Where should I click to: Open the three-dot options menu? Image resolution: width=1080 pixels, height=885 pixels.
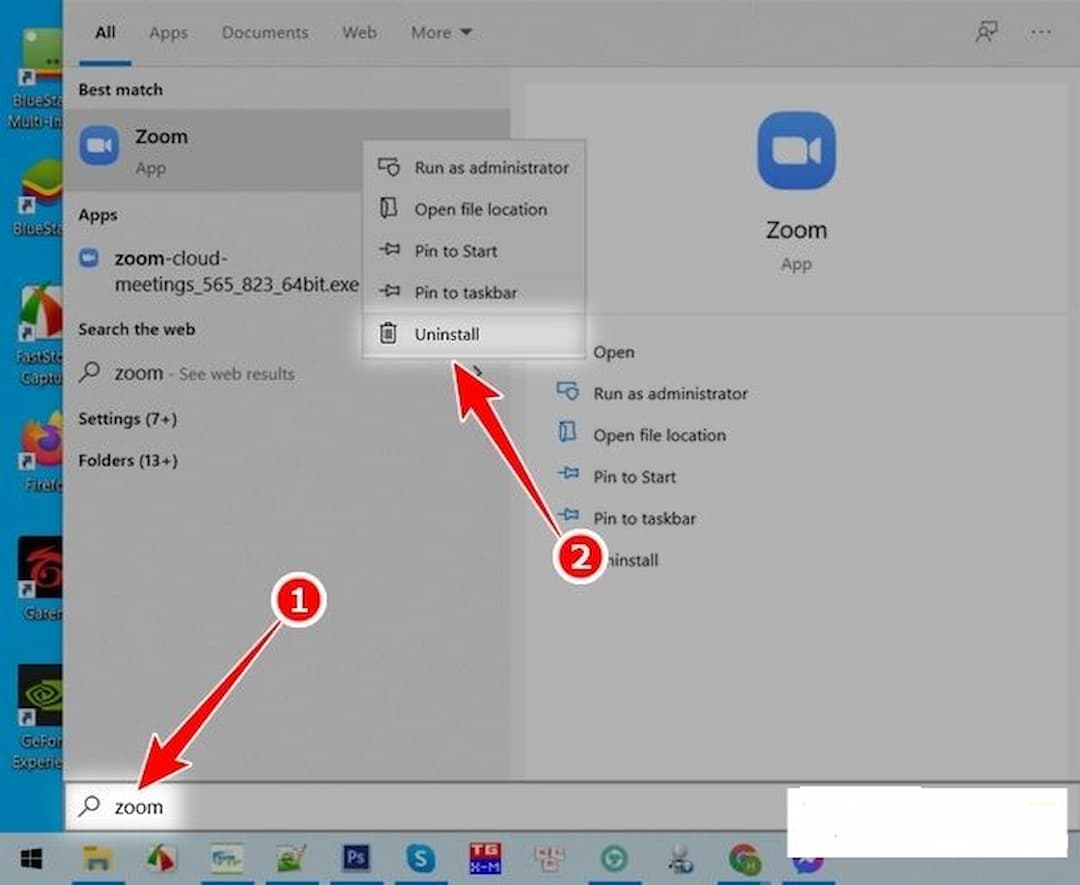click(x=1041, y=32)
